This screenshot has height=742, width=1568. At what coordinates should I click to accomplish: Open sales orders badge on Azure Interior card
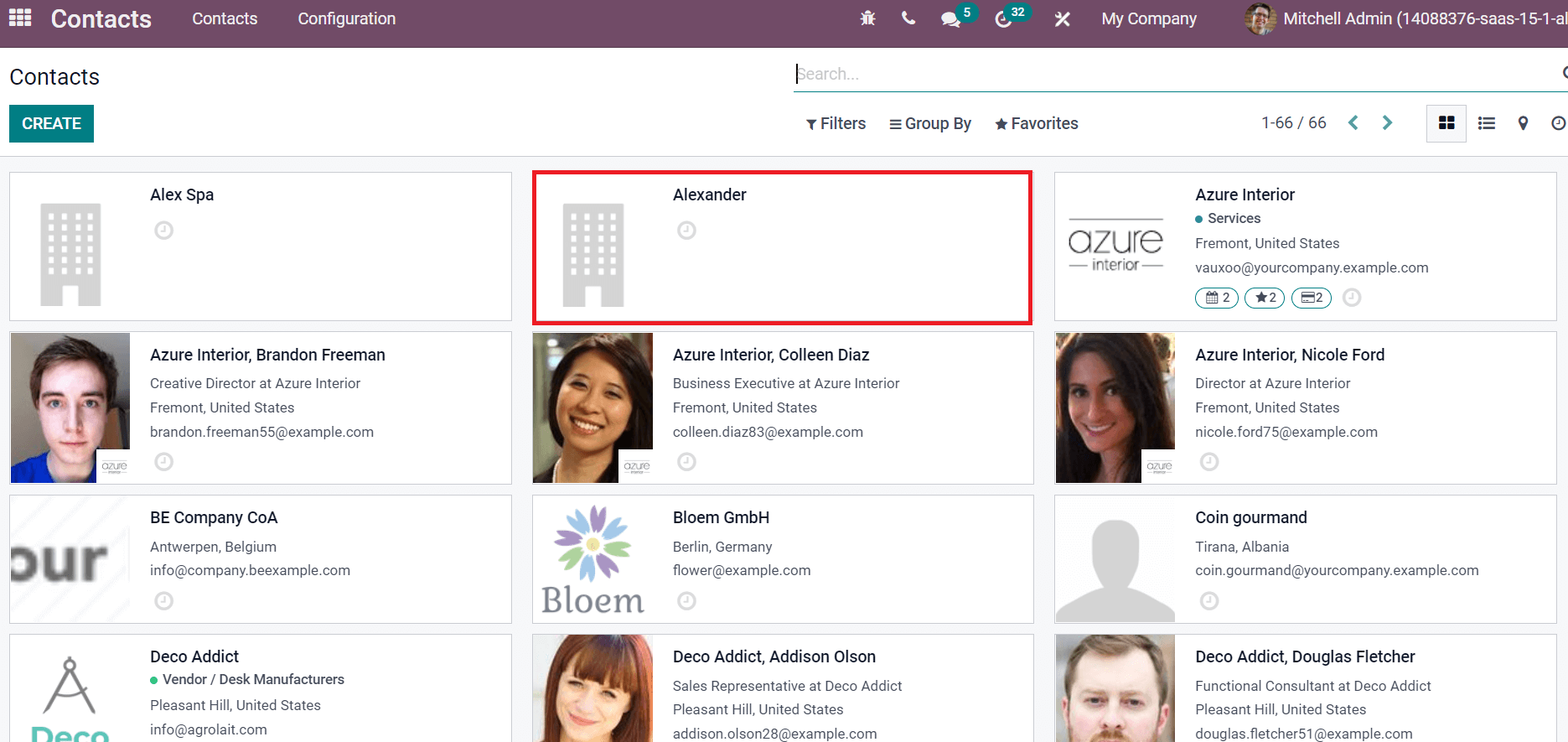pyautogui.click(x=1312, y=298)
